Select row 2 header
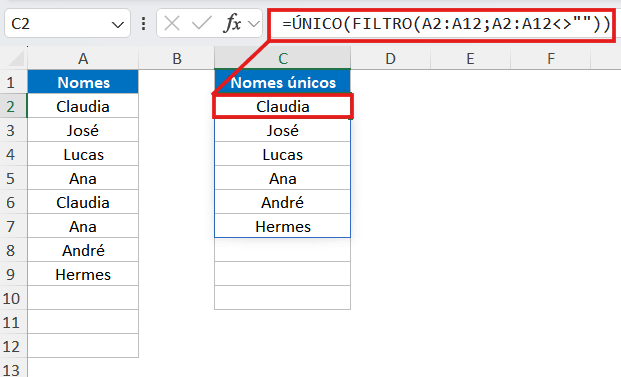This screenshot has width=621, height=377. (x=13, y=106)
